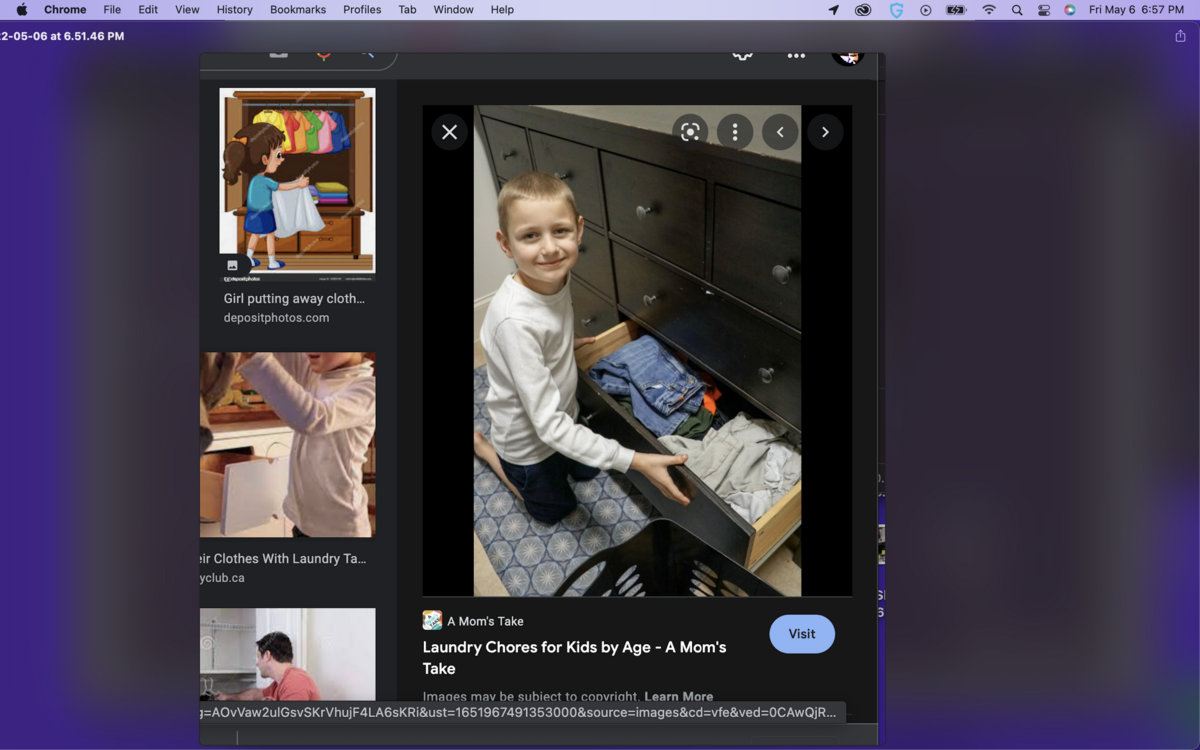The height and width of the screenshot is (750, 1200).
Task: Click the A Mom's Take site favicon
Action: pos(432,621)
